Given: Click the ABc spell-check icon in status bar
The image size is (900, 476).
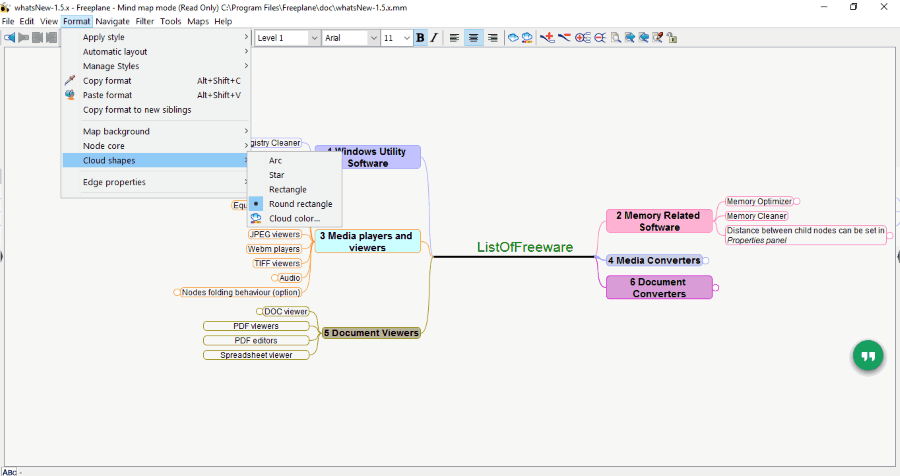Looking at the screenshot, I should [10, 472].
